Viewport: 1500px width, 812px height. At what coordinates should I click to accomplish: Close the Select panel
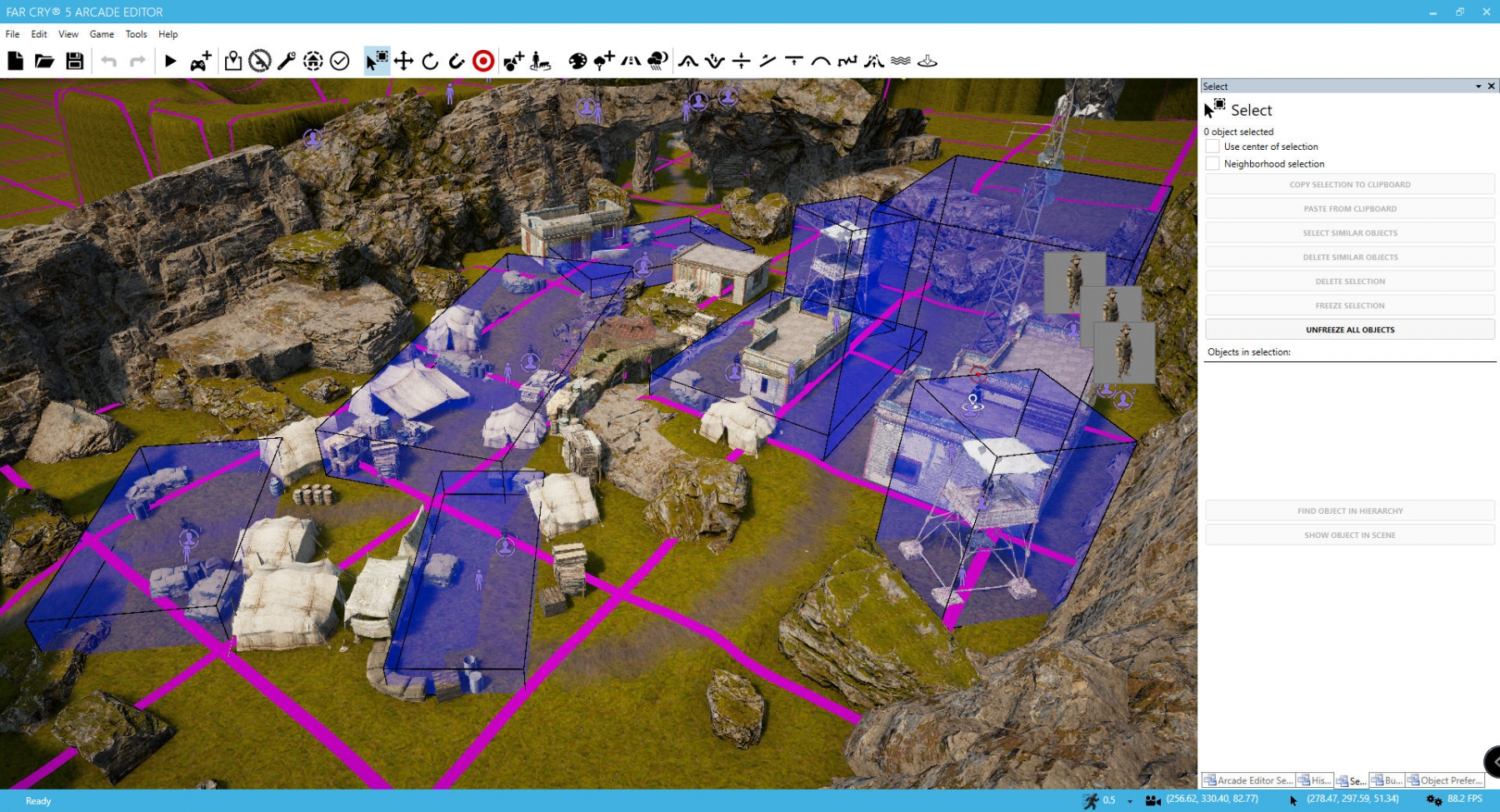1492,87
